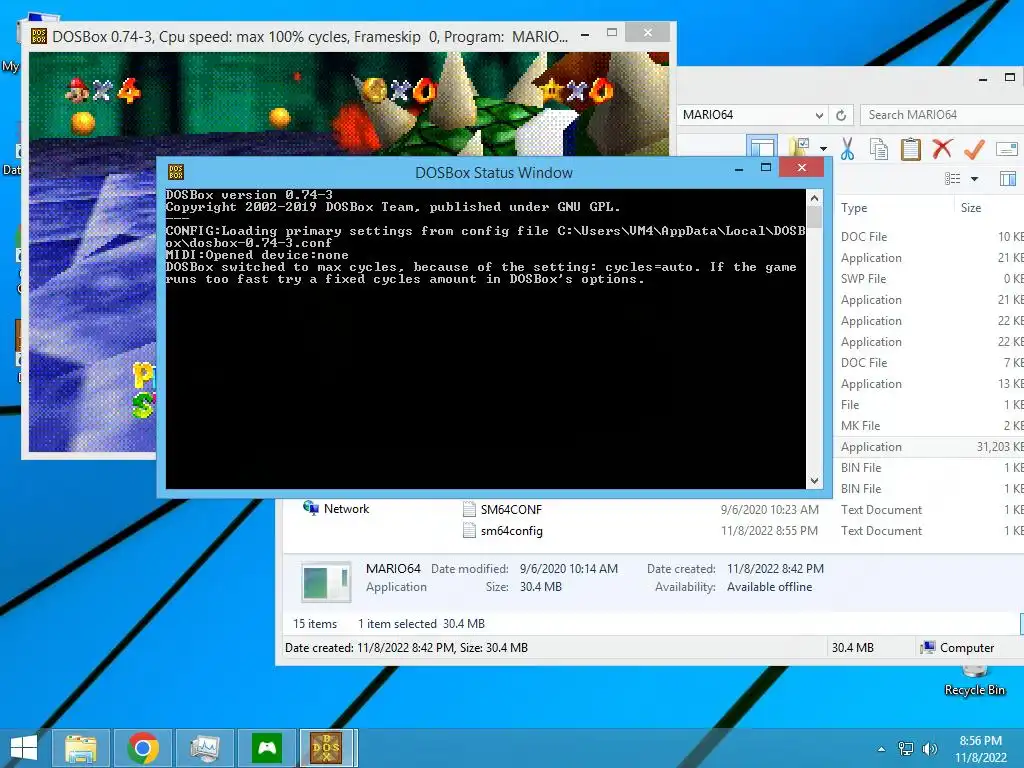Open the view layout dropdown arrow
The image size is (1024, 768).
click(974, 179)
